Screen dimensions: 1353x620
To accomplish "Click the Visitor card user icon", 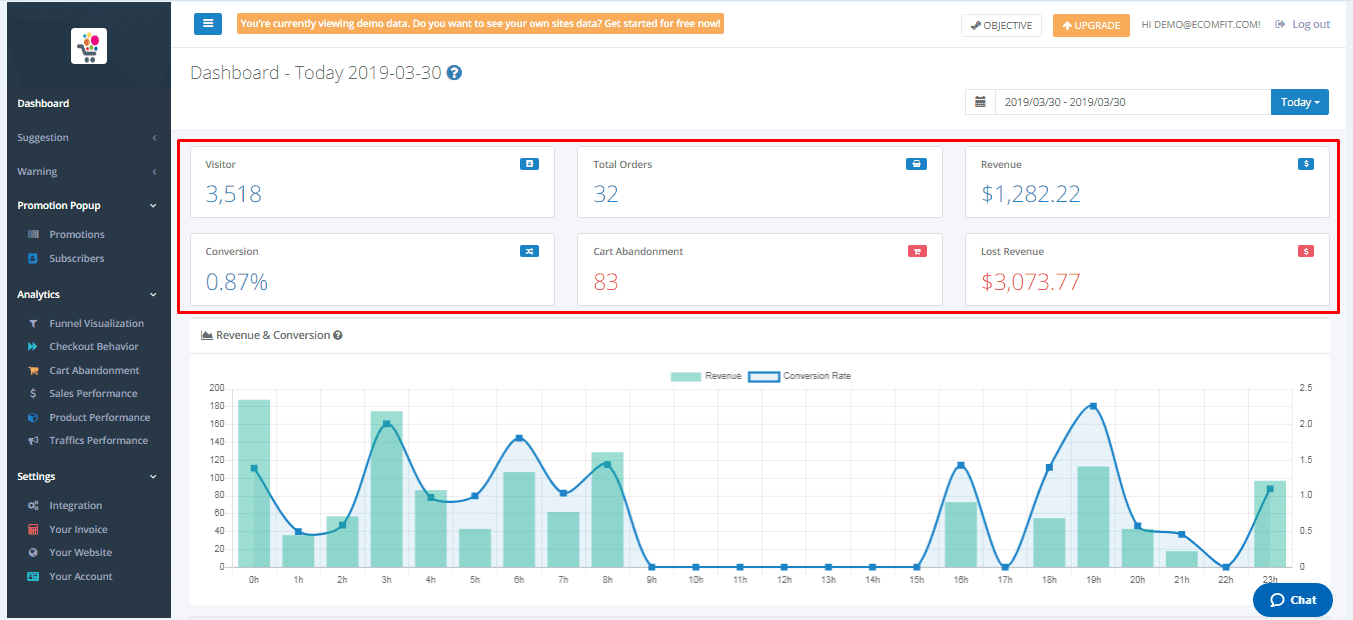I will tap(529, 164).
